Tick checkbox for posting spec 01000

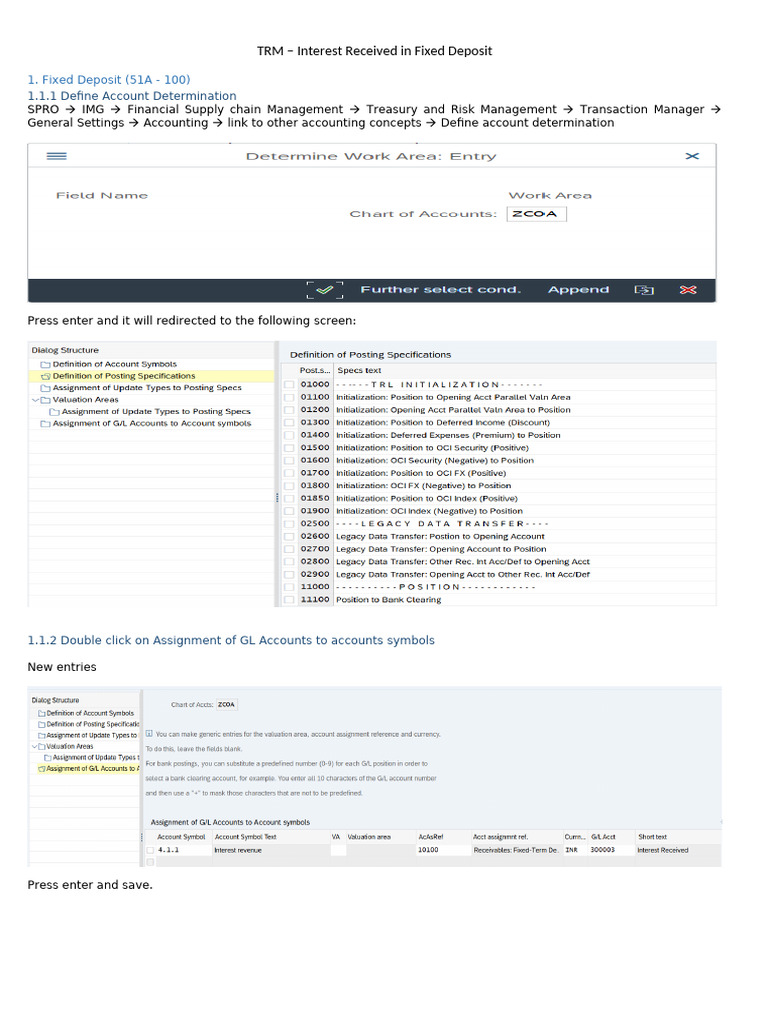pos(289,385)
